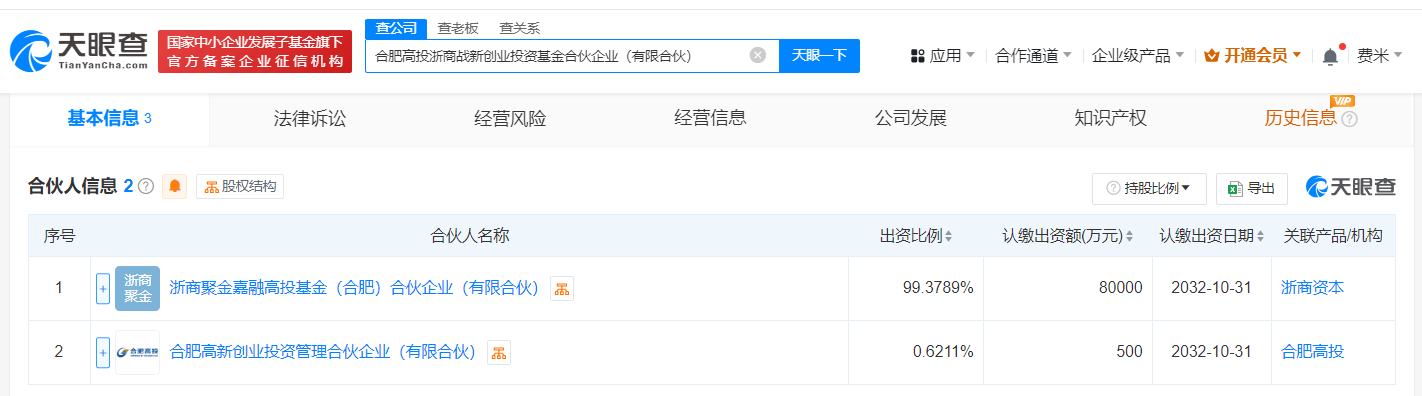Click the orange alert bell beside 合伙人信息
This screenshot has width=1422, height=396.
pos(175,186)
